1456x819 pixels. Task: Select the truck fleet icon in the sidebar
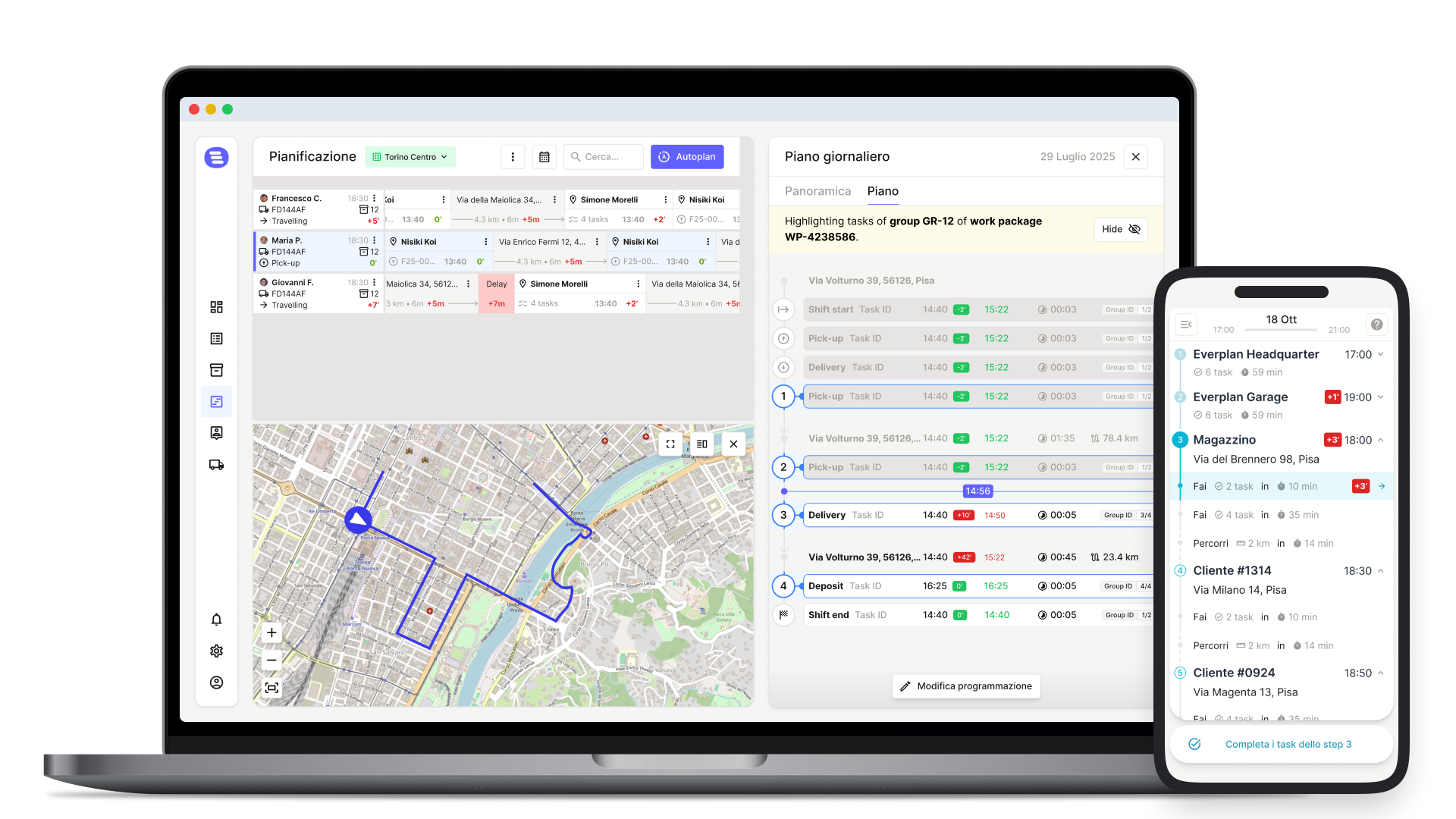coord(216,464)
